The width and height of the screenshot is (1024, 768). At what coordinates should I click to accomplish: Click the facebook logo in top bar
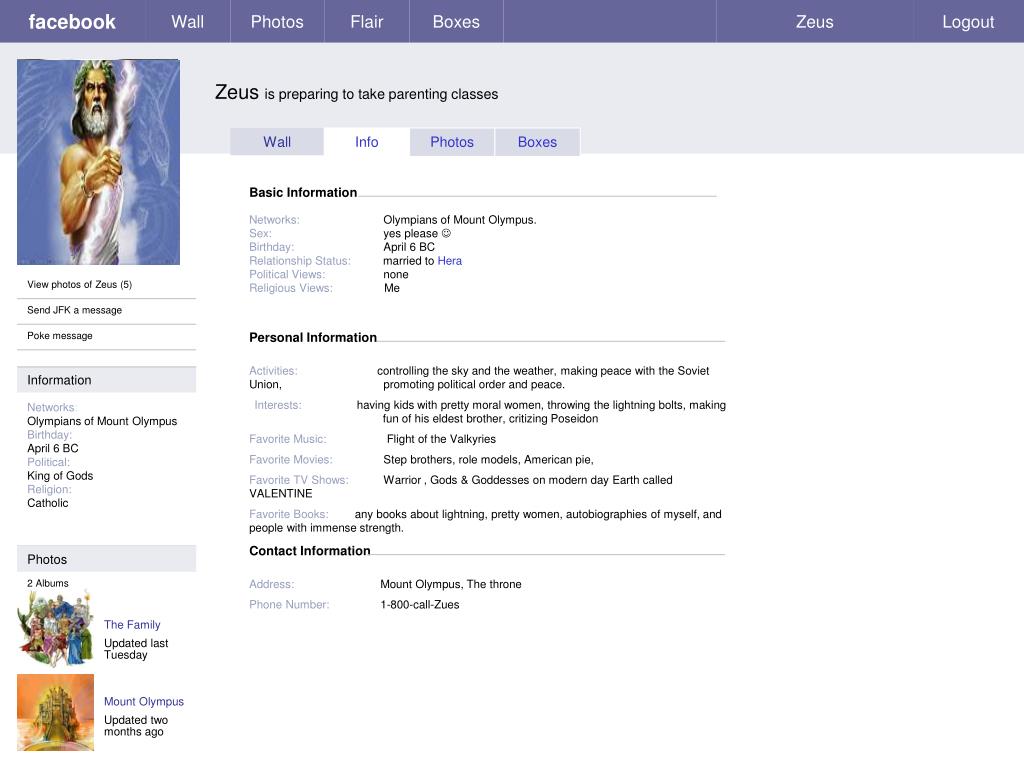72,22
